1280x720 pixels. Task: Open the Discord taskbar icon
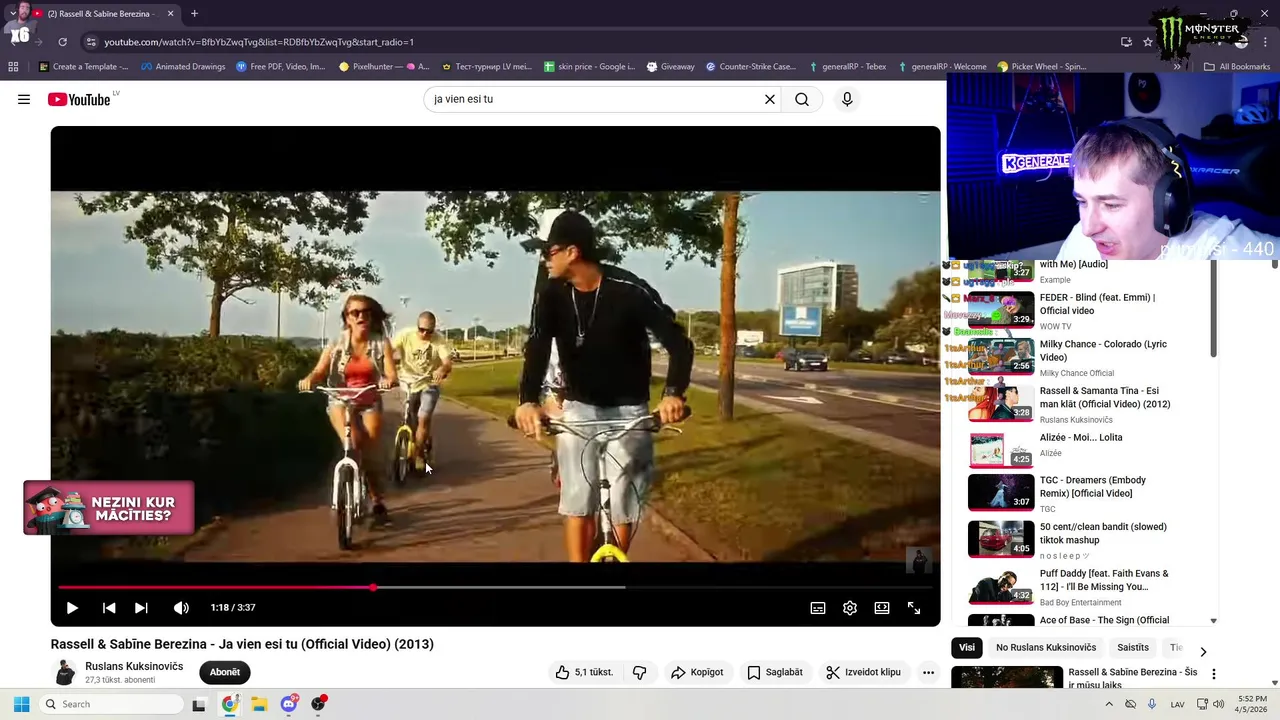coord(289,704)
